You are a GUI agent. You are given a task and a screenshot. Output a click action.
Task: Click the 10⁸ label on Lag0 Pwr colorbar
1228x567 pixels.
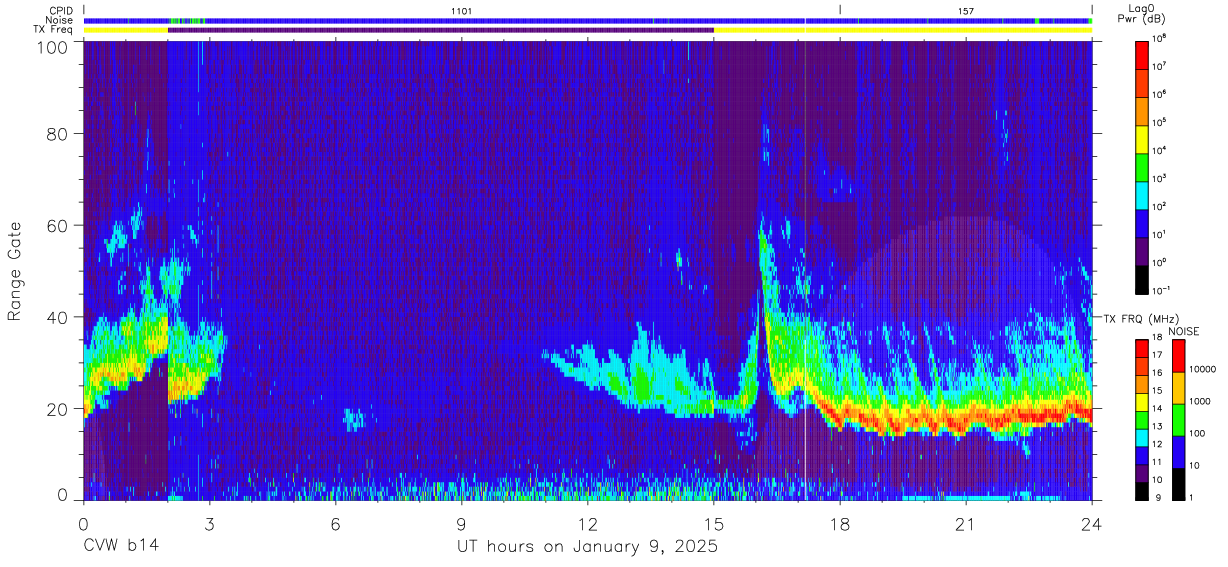click(x=1161, y=38)
